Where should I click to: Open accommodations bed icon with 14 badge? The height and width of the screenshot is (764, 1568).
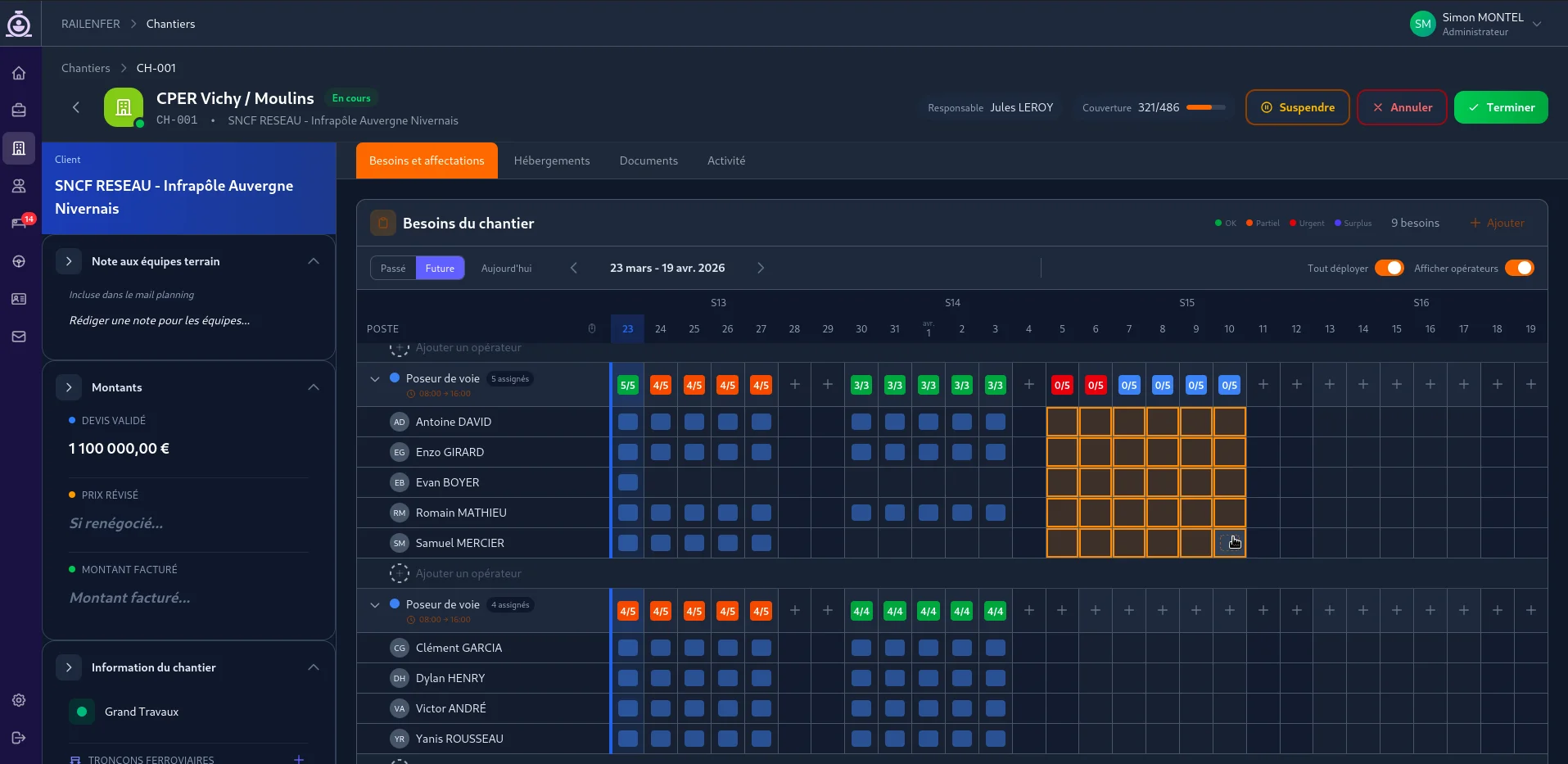pos(19,224)
